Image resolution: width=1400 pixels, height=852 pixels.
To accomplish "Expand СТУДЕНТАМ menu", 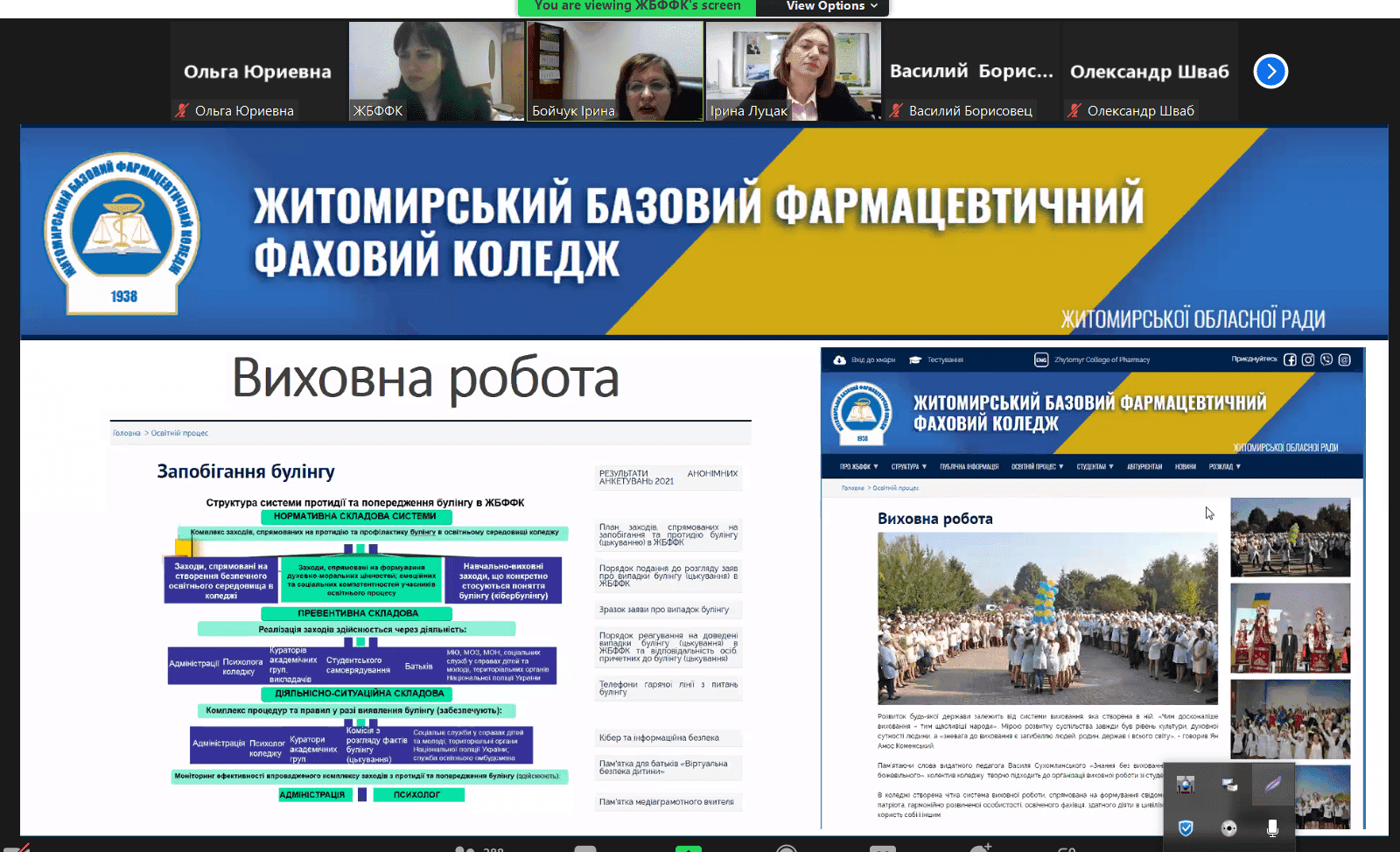I will pos(1095,467).
